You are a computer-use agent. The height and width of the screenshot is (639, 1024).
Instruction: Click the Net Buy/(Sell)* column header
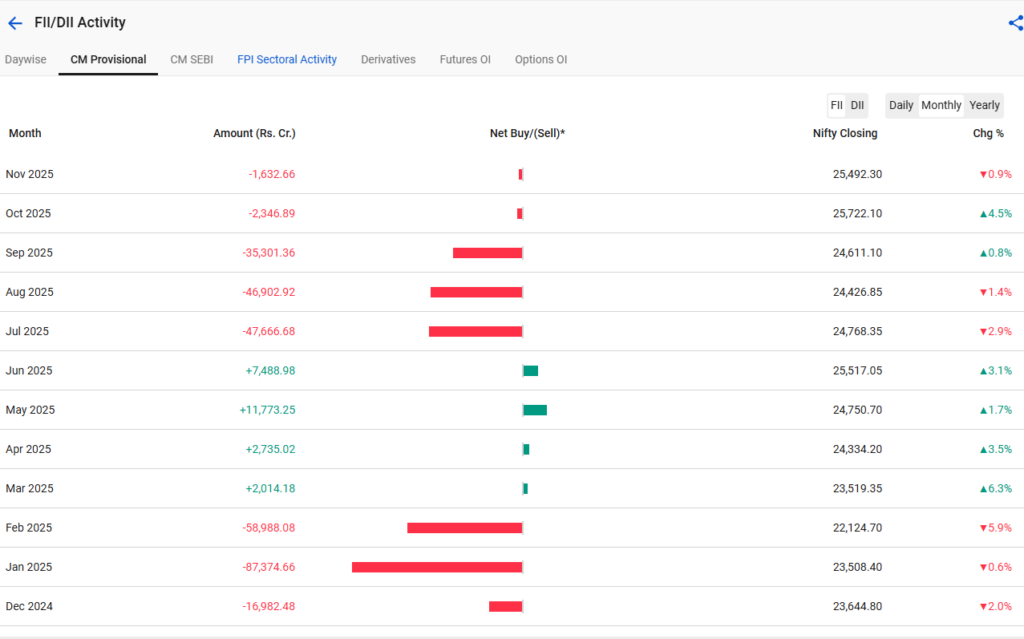click(x=527, y=133)
